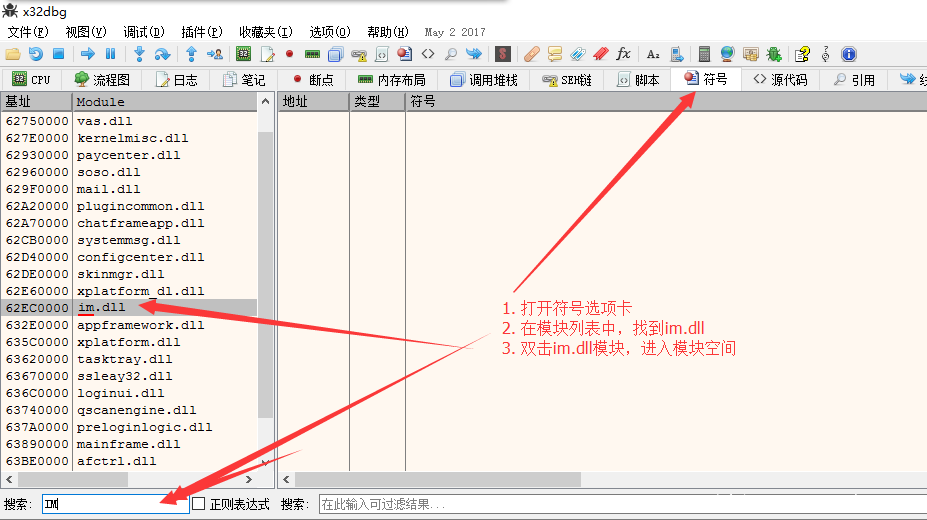Open the 选项(O) menu
The height and width of the screenshot is (520, 927).
(329, 32)
